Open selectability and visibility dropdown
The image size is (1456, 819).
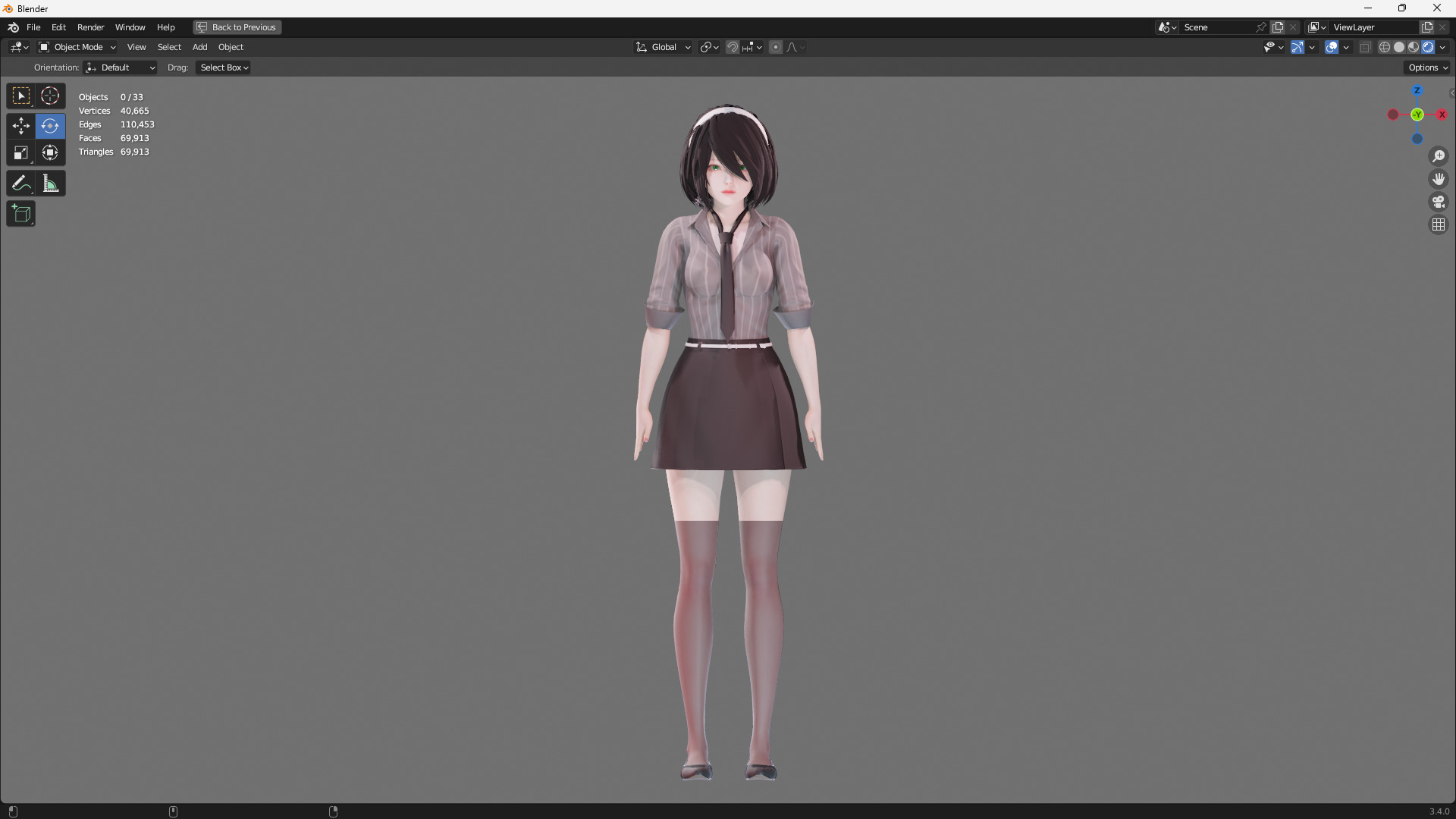pyautogui.click(x=1273, y=47)
